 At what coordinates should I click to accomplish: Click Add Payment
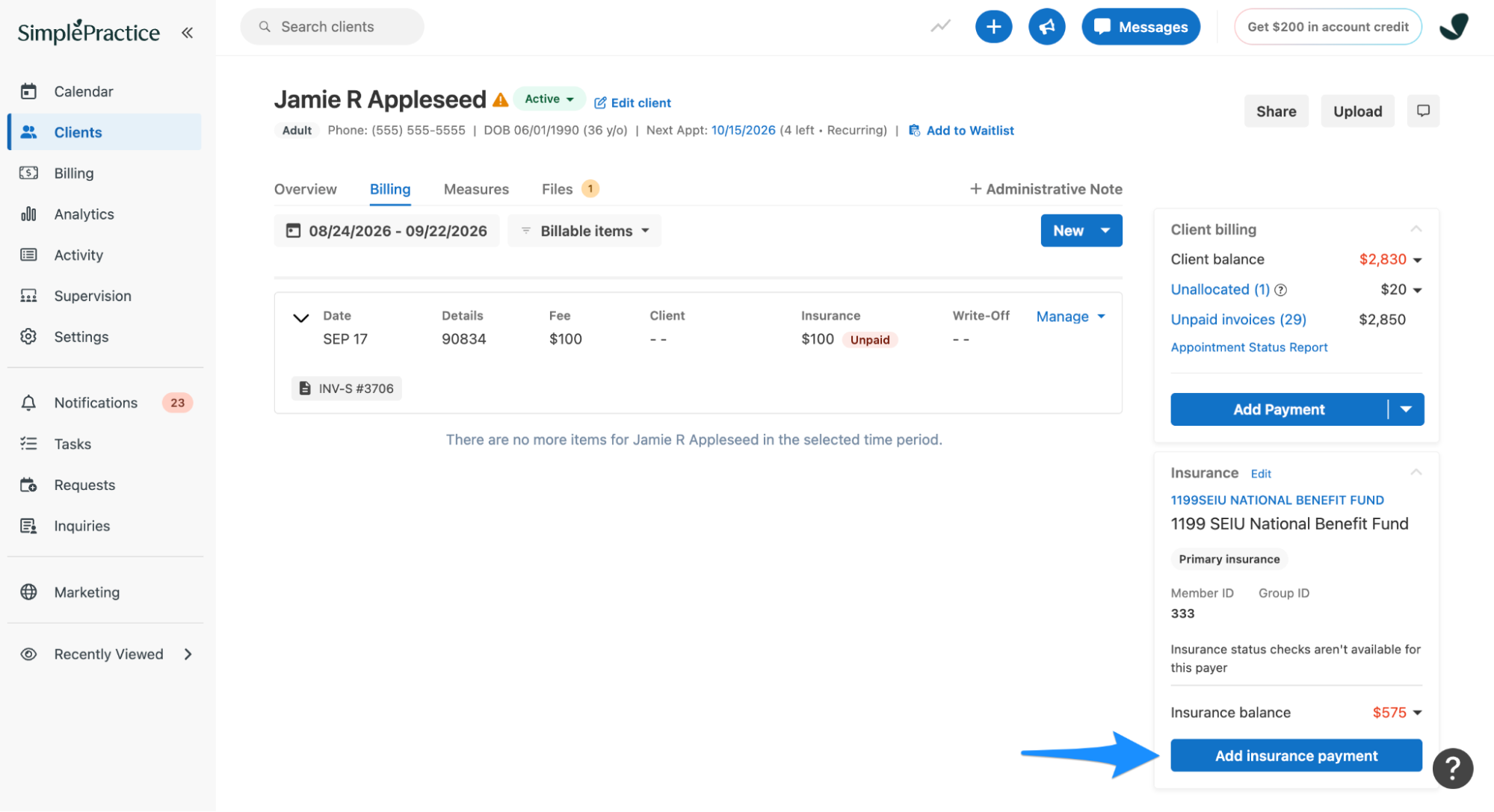1279,409
